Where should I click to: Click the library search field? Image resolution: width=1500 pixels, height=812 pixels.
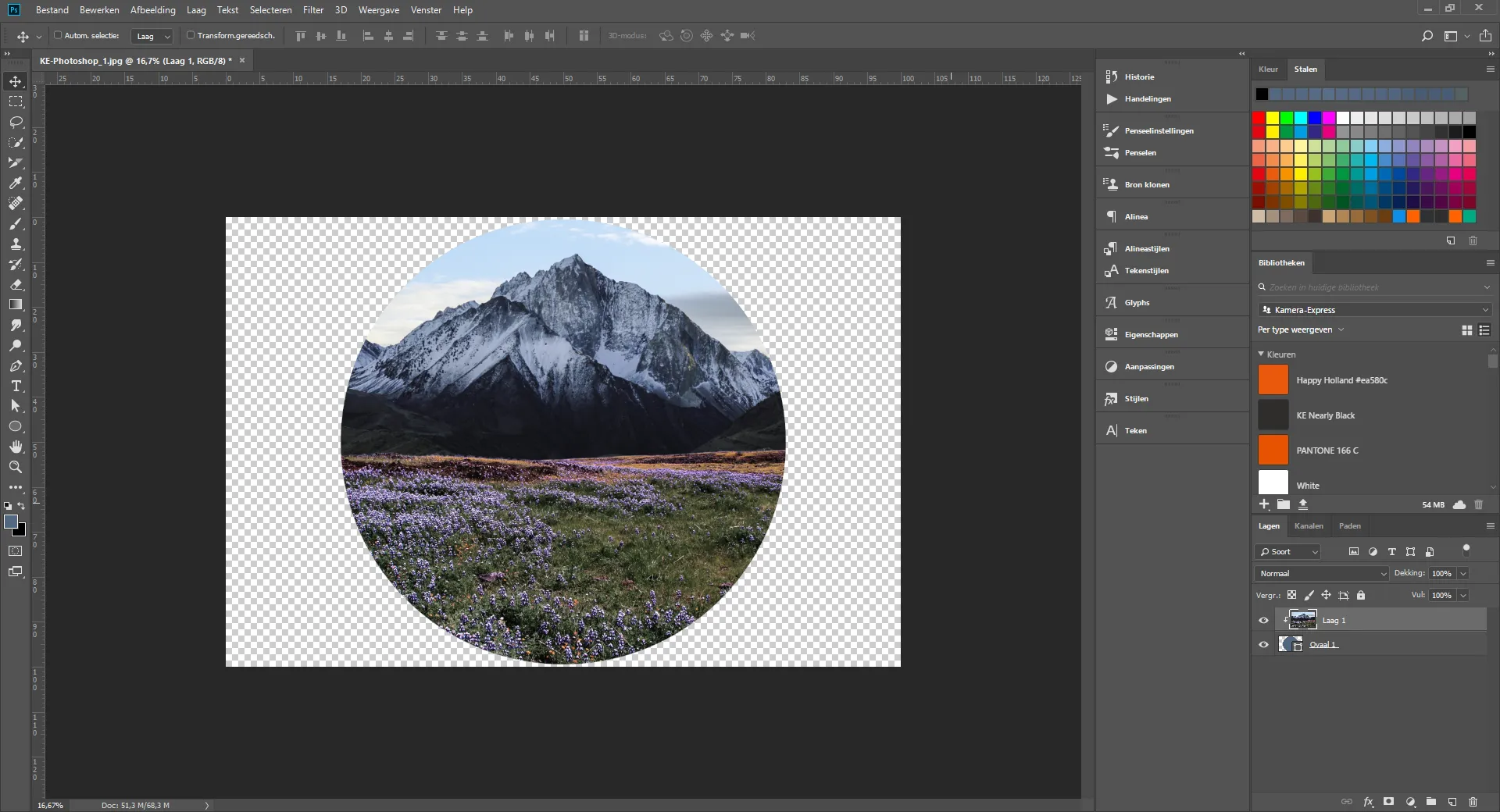pyautogui.click(x=1370, y=288)
